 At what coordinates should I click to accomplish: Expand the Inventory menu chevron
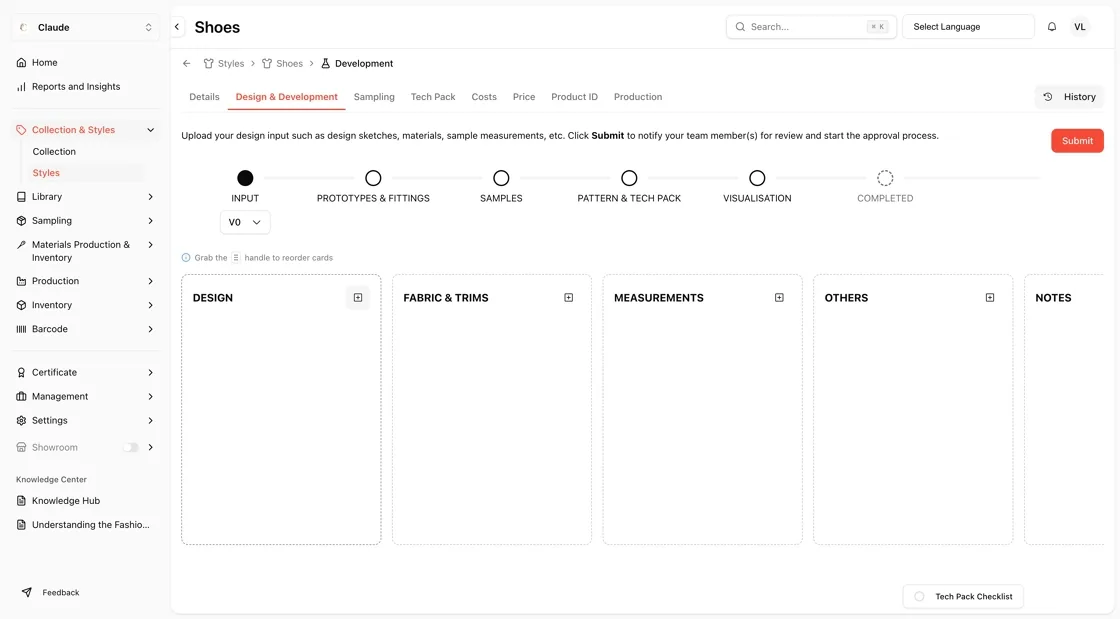[x=151, y=306]
